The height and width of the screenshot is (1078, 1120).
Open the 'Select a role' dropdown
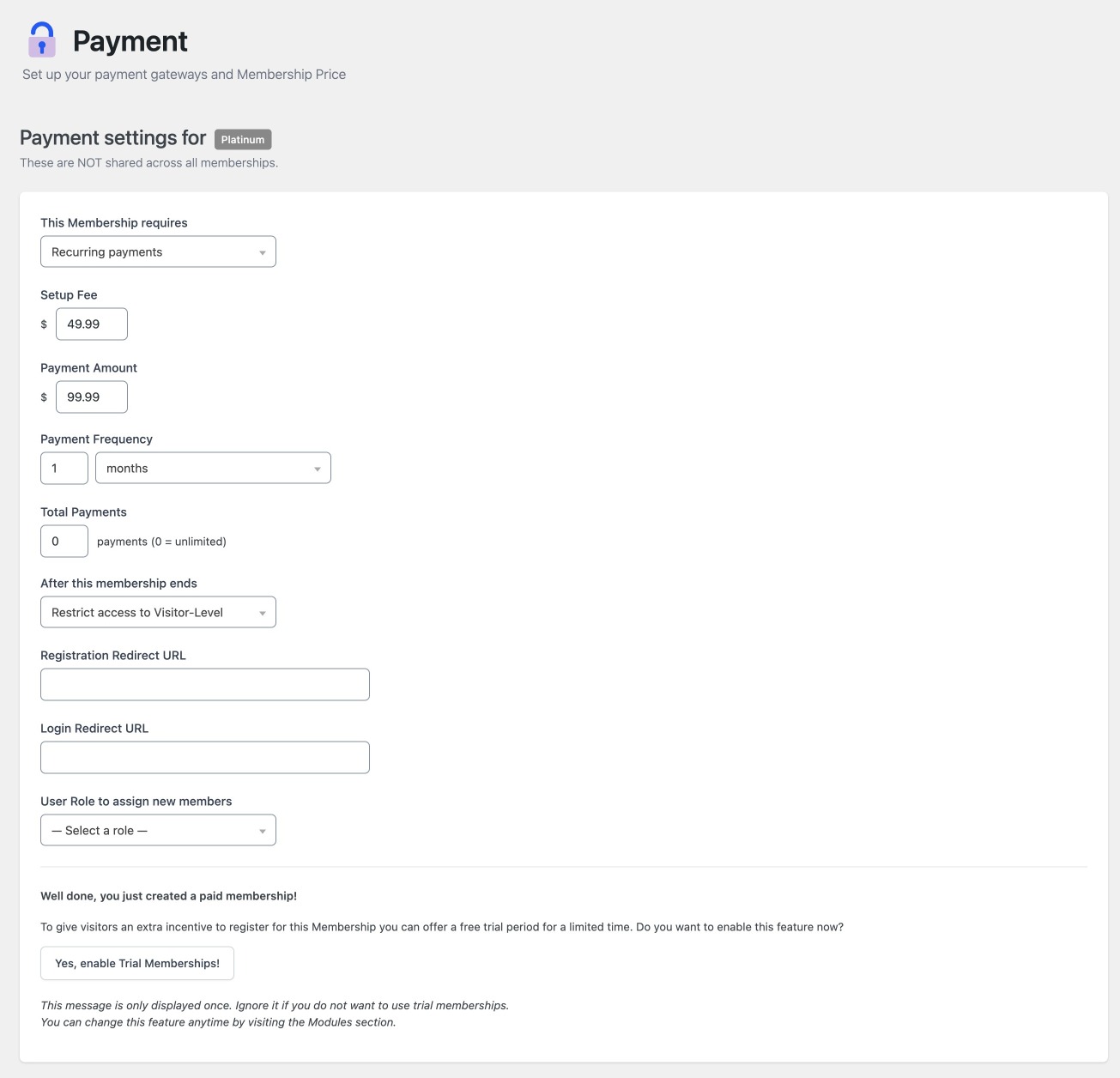coord(158,830)
